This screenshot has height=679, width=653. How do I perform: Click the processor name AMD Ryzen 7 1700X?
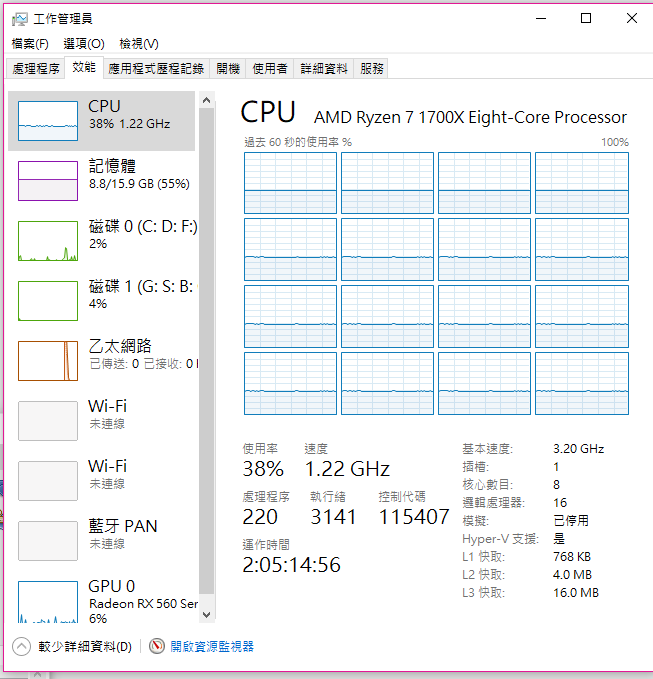coord(470,117)
